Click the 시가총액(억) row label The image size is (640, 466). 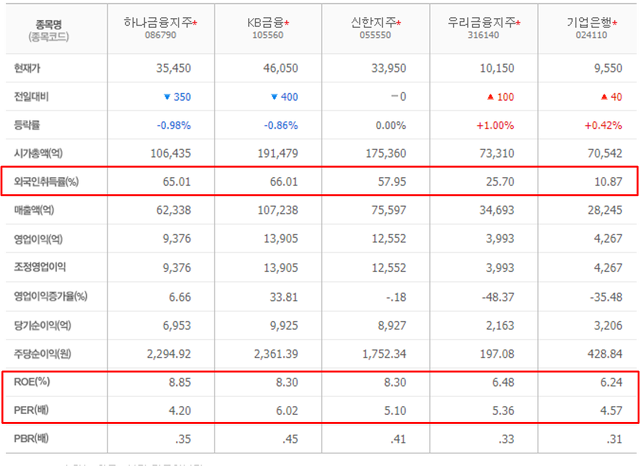pos(38,153)
